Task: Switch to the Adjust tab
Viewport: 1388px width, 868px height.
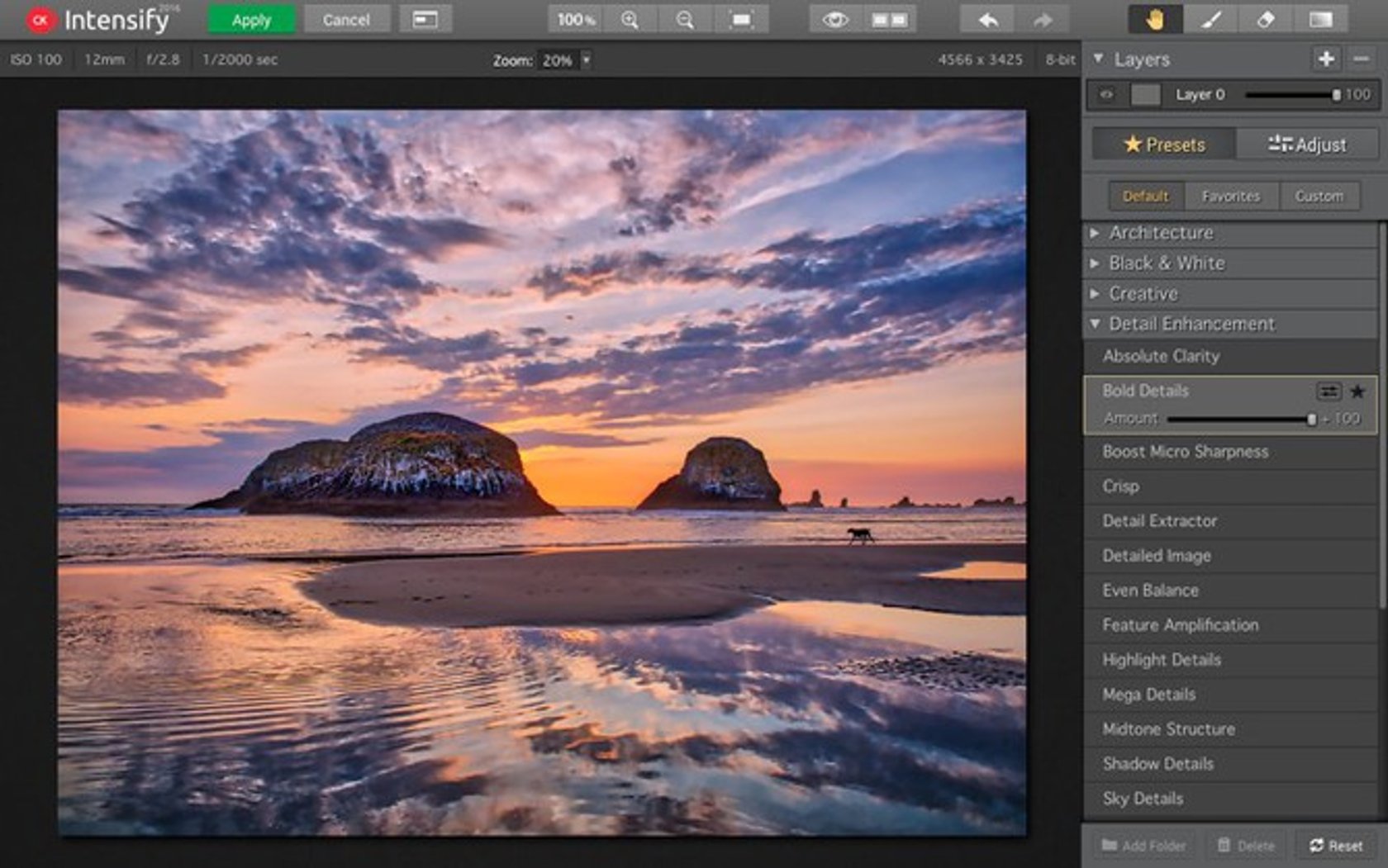Action: click(x=1308, y=145)
